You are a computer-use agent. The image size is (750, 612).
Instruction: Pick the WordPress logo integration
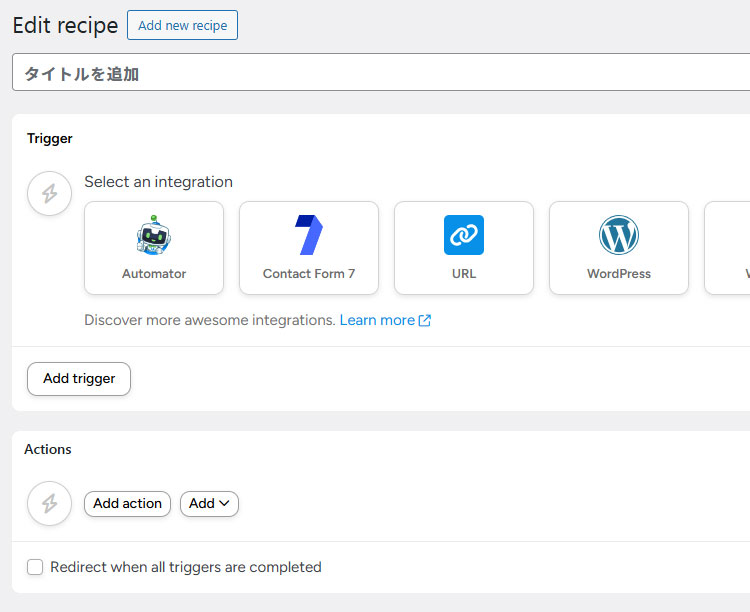tap(619, 235)
